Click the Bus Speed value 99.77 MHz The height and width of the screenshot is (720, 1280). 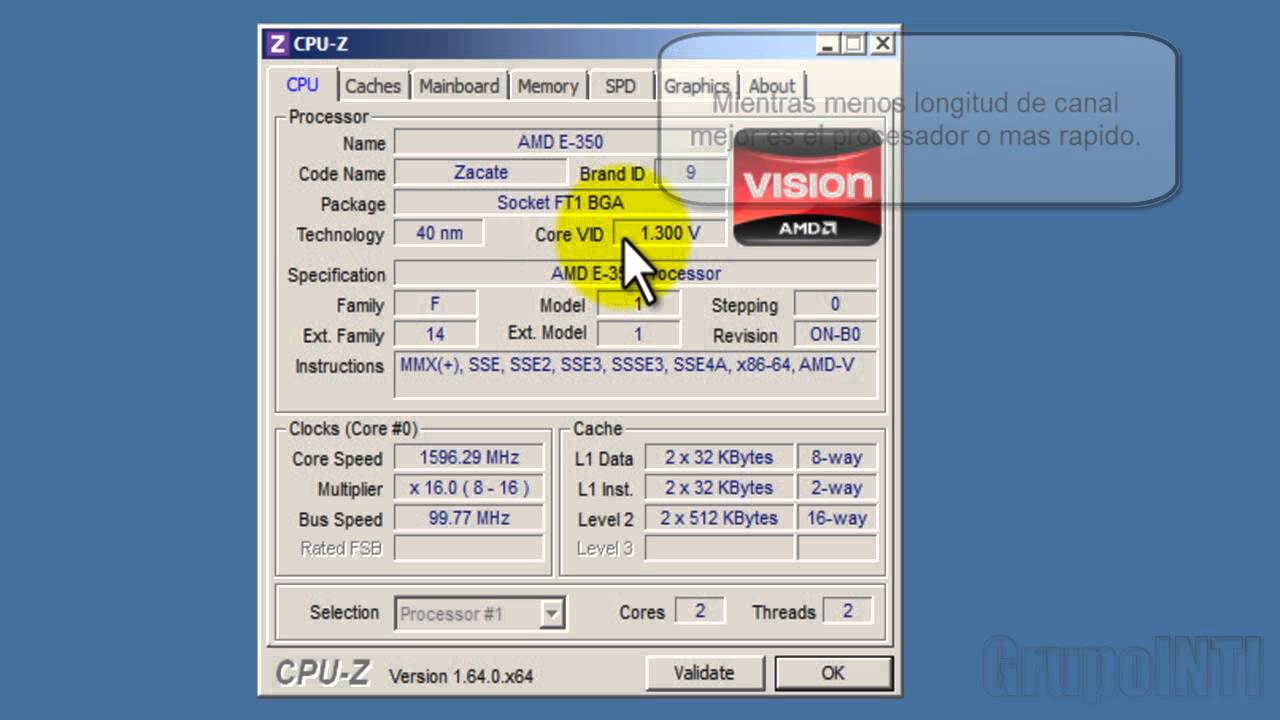(x=469, y=518)
